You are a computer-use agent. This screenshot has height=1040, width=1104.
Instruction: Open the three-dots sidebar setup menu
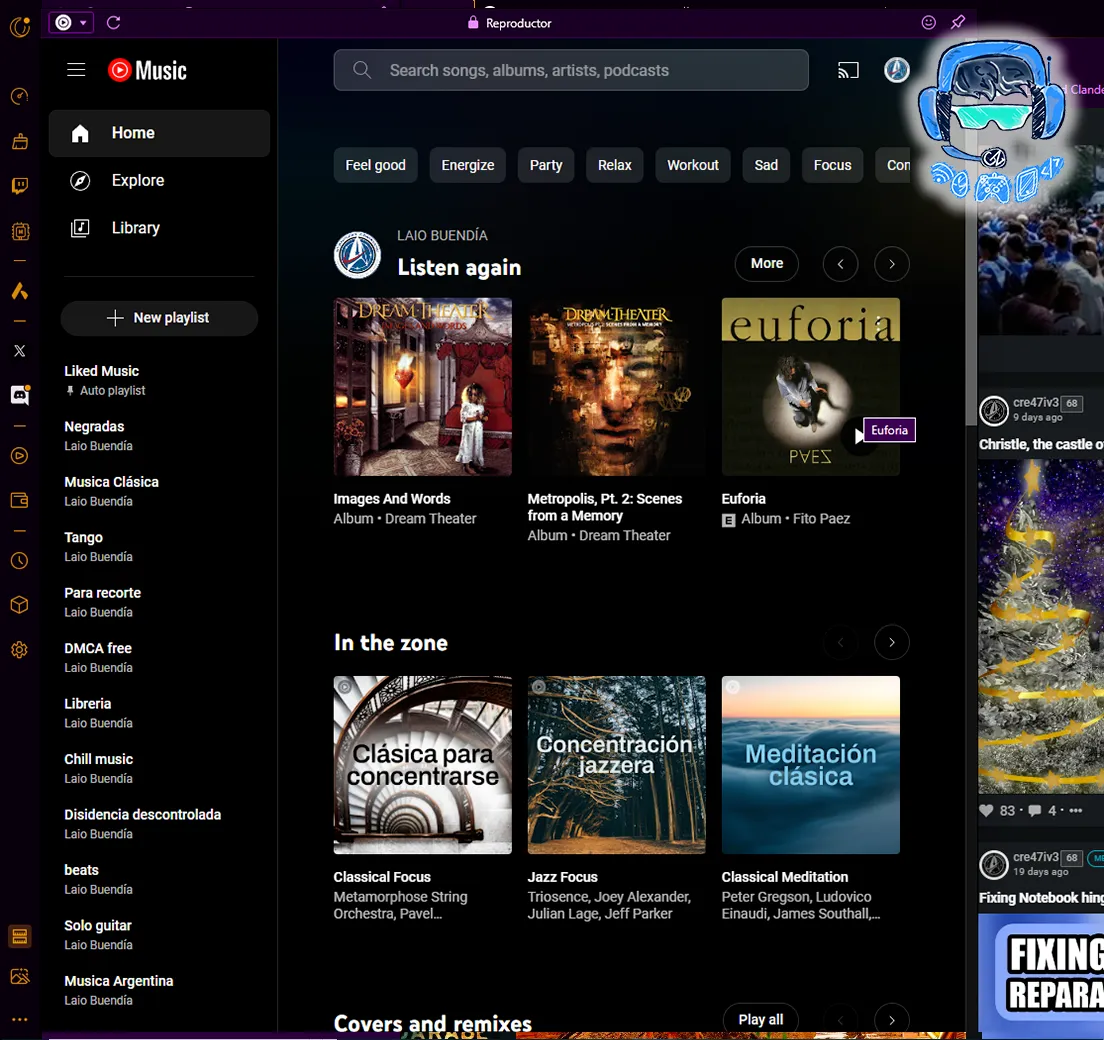20,1019
